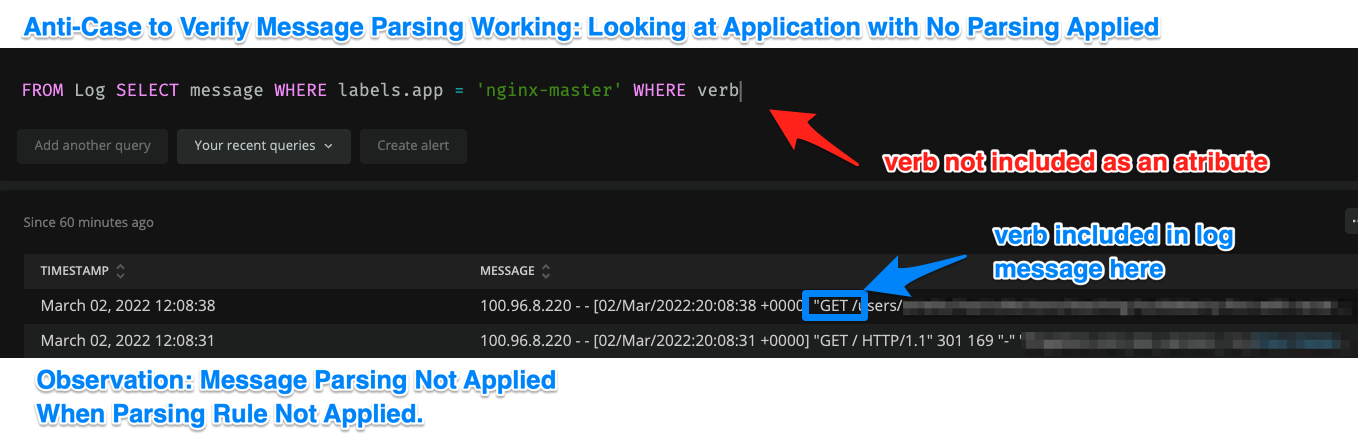Screen dimensions: 1358x439
Task: Click the sort arrows beside MESSAGE
Action: click(x=545, y=271)
